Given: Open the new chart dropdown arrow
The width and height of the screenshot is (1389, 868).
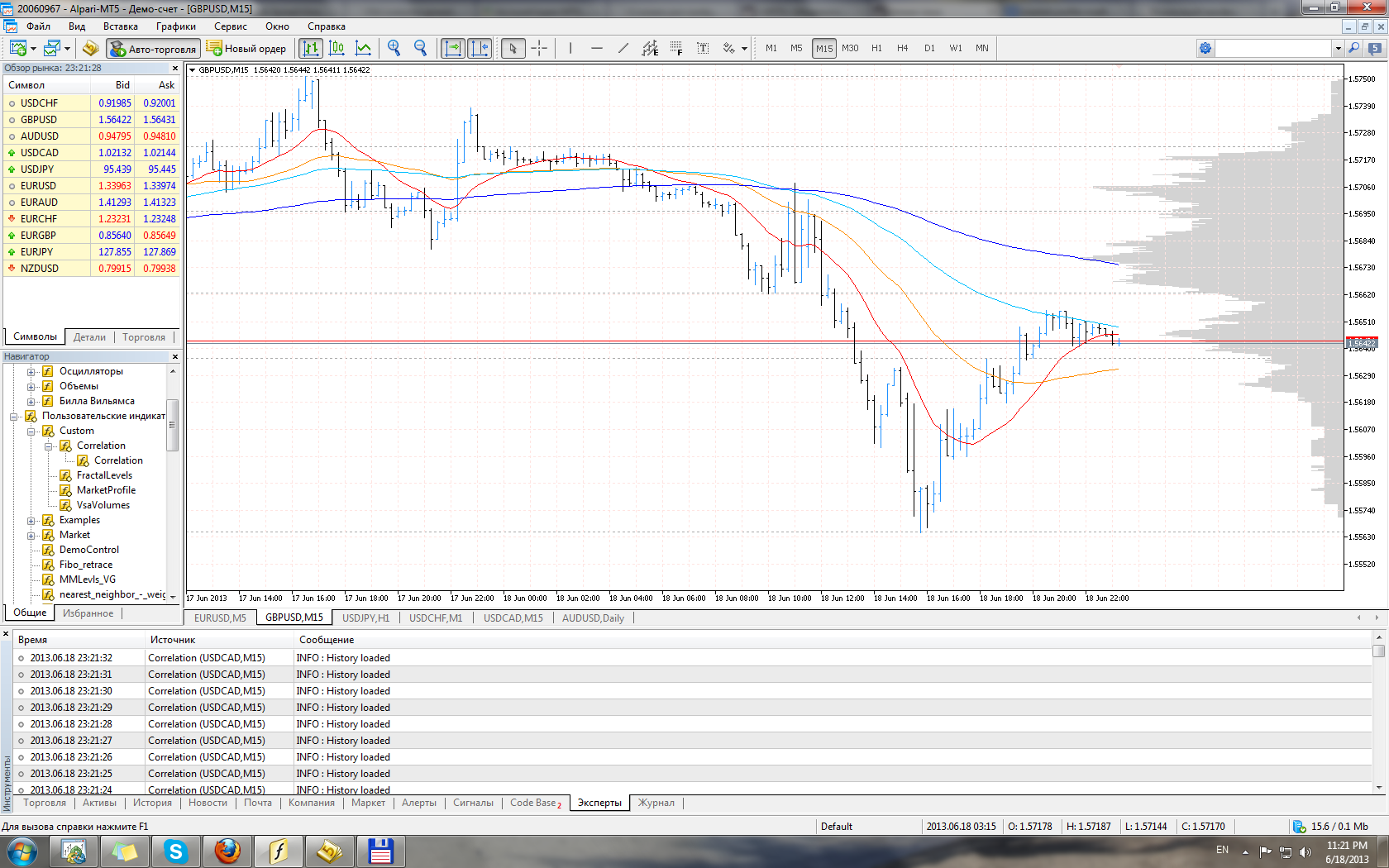Looking at the screenshot, I should (x=33, y=49).
